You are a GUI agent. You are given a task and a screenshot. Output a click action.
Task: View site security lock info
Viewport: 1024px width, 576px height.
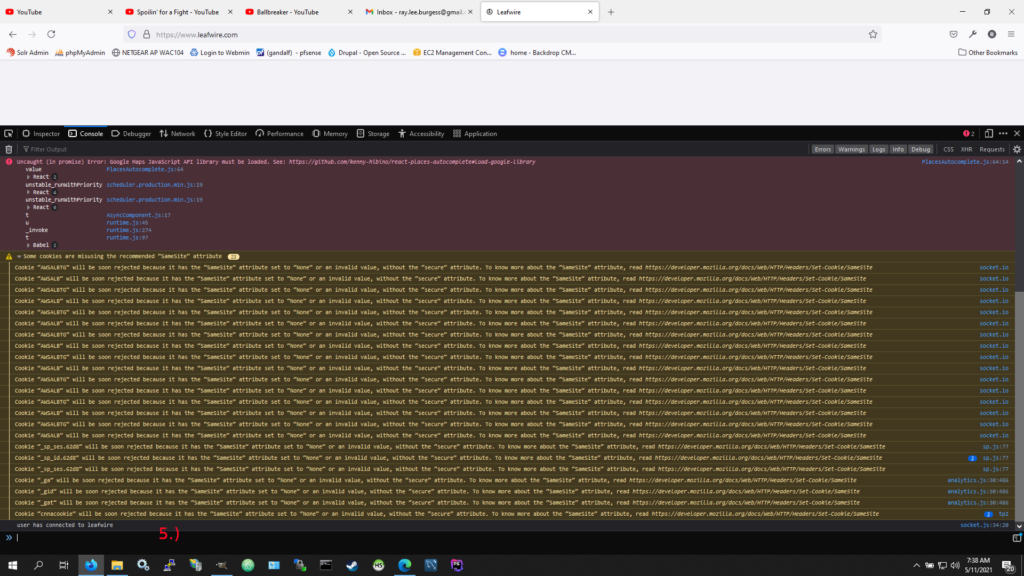coord(146,34)
